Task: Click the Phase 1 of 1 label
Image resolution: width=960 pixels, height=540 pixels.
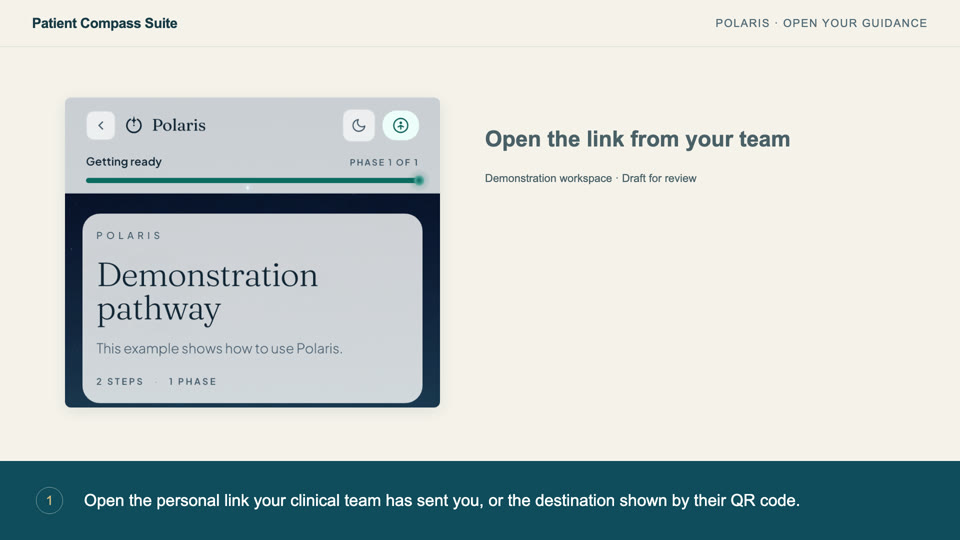Action: [x=384, y=162]
